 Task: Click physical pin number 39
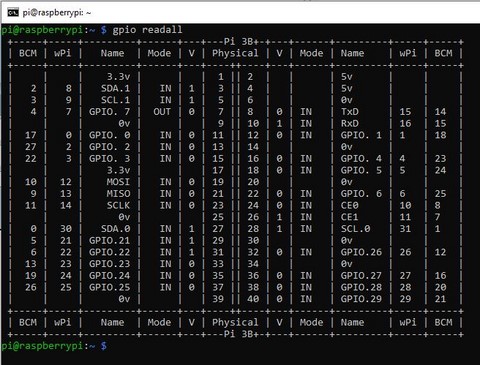(218, 299)
